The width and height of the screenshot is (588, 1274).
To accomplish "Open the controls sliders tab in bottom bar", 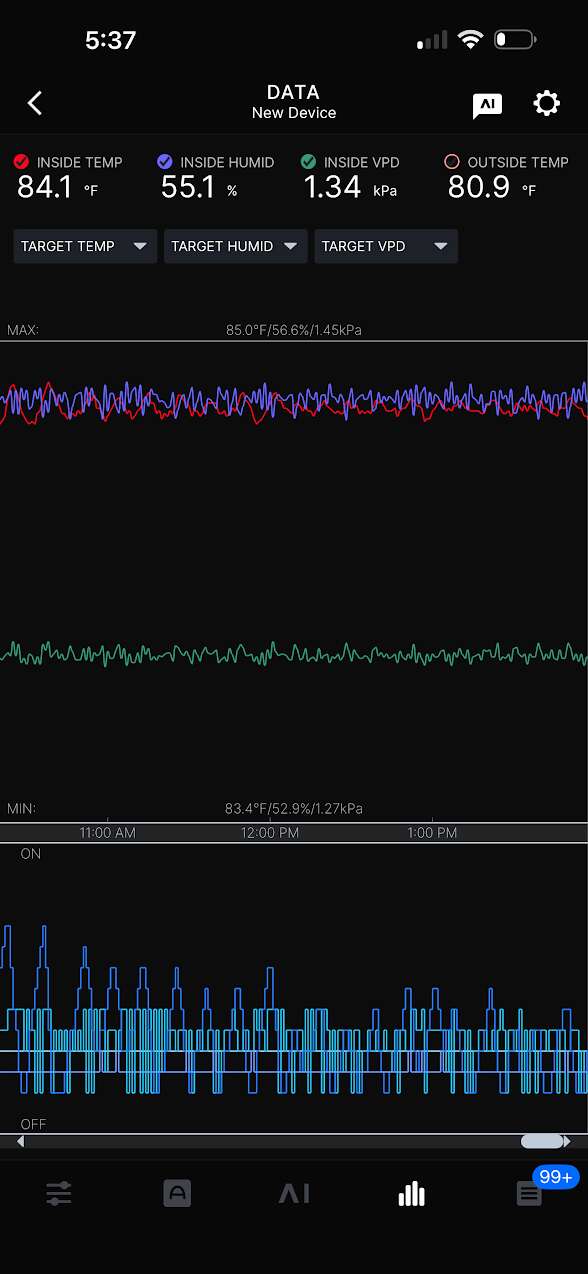I will [x=59, y=1193].
